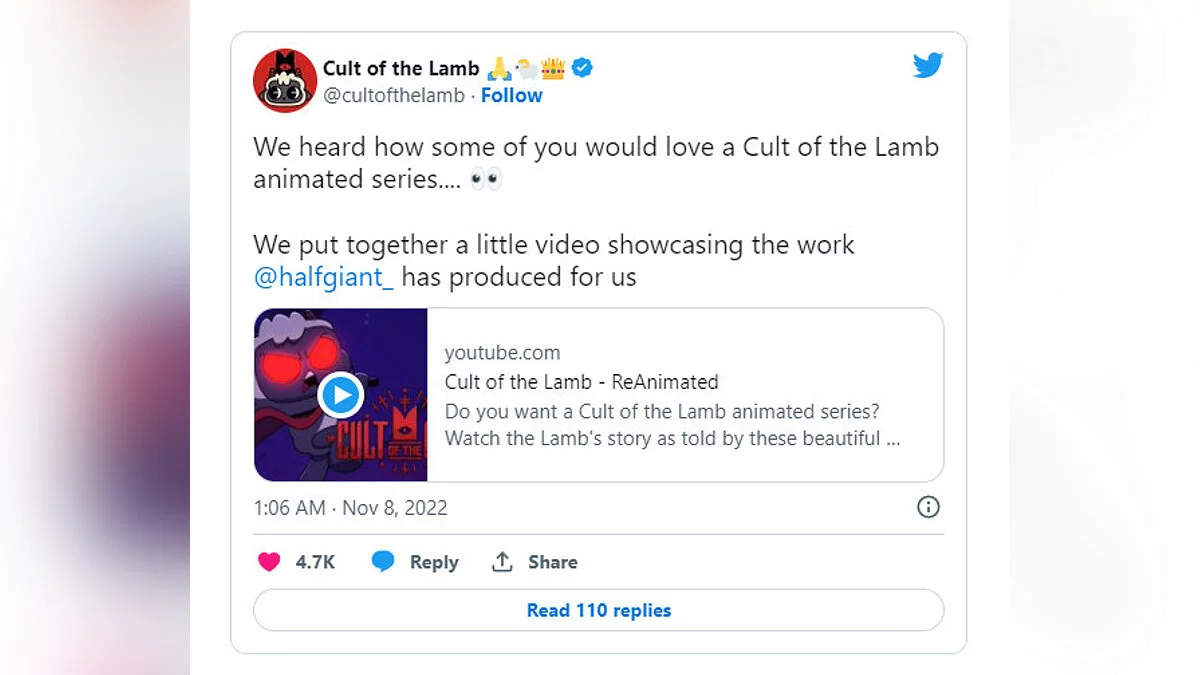Click the Twitter bird logo
1200x675 pixels.
(x=928, y=66)
